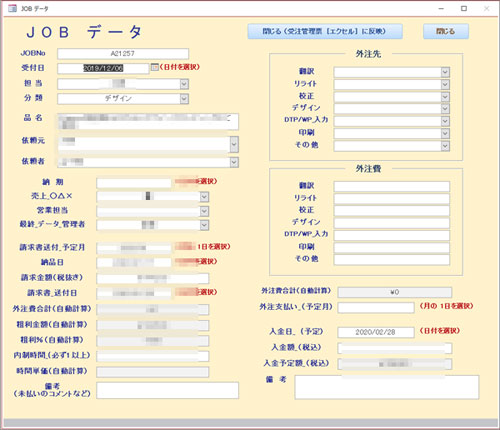
Task: Open 外注先 DTP/WP_入力 dropdown
Action: 445,121
